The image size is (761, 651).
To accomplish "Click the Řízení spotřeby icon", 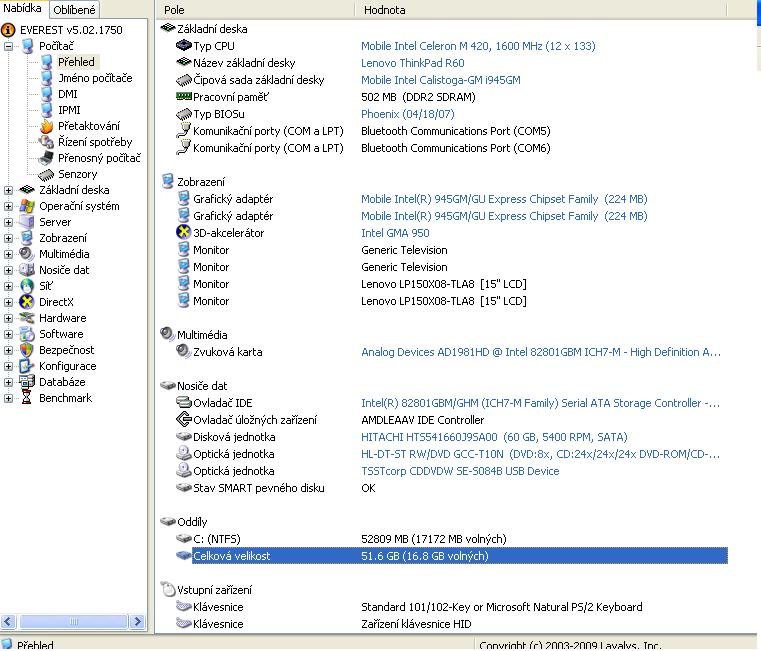I will click(x=46, y=142).
